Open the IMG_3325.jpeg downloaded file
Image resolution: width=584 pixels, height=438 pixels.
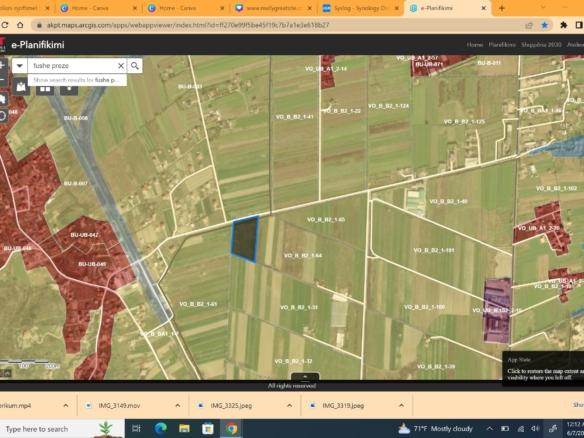pyautogui.click(x=231, y=405)
